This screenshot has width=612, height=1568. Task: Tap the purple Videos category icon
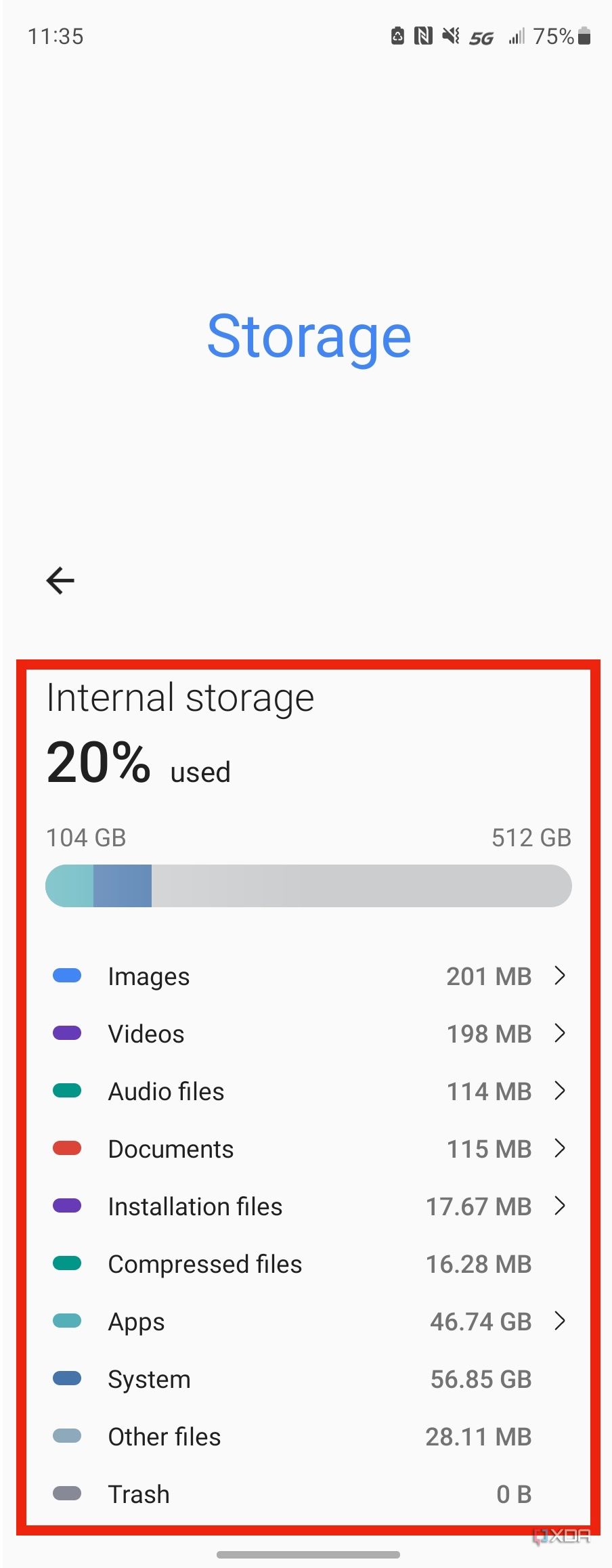(x=66, y=1033)
